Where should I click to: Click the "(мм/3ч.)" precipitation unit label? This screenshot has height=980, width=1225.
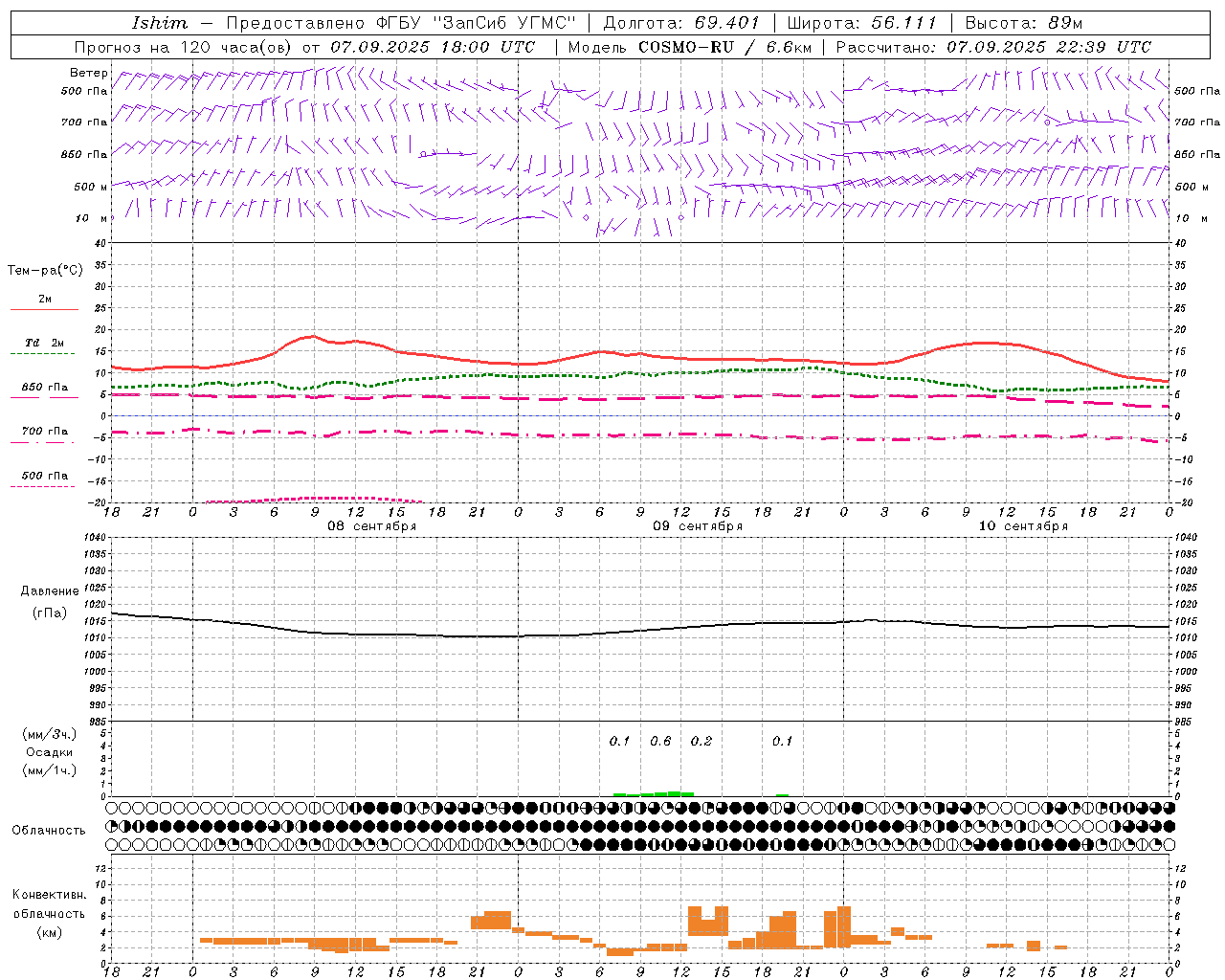coord(50,734)
